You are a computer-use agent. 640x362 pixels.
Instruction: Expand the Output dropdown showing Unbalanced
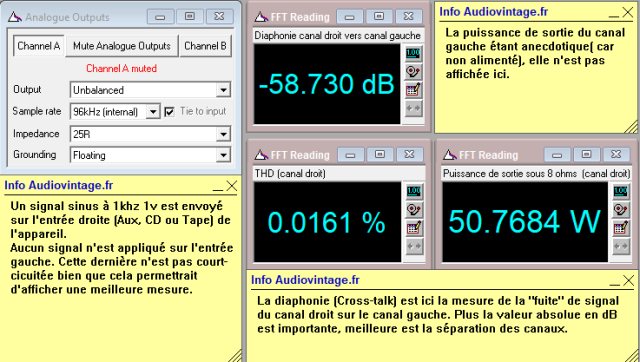tap(223, 90)
